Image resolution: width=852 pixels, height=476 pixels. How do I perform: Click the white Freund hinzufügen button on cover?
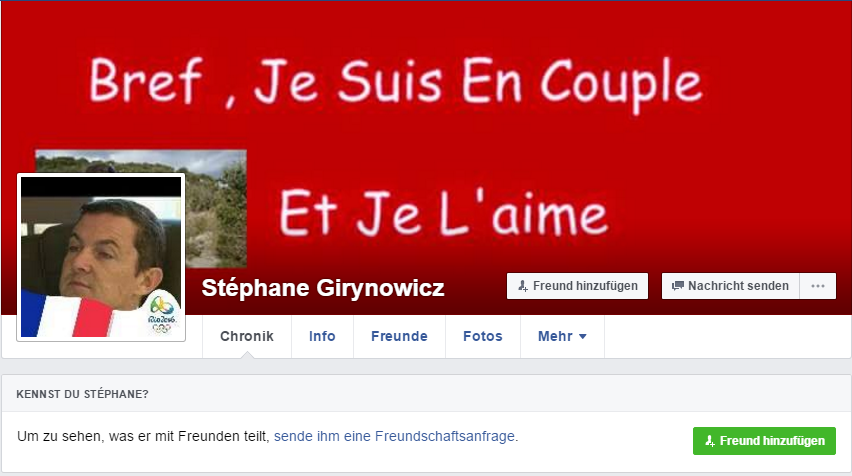[578, 286]
